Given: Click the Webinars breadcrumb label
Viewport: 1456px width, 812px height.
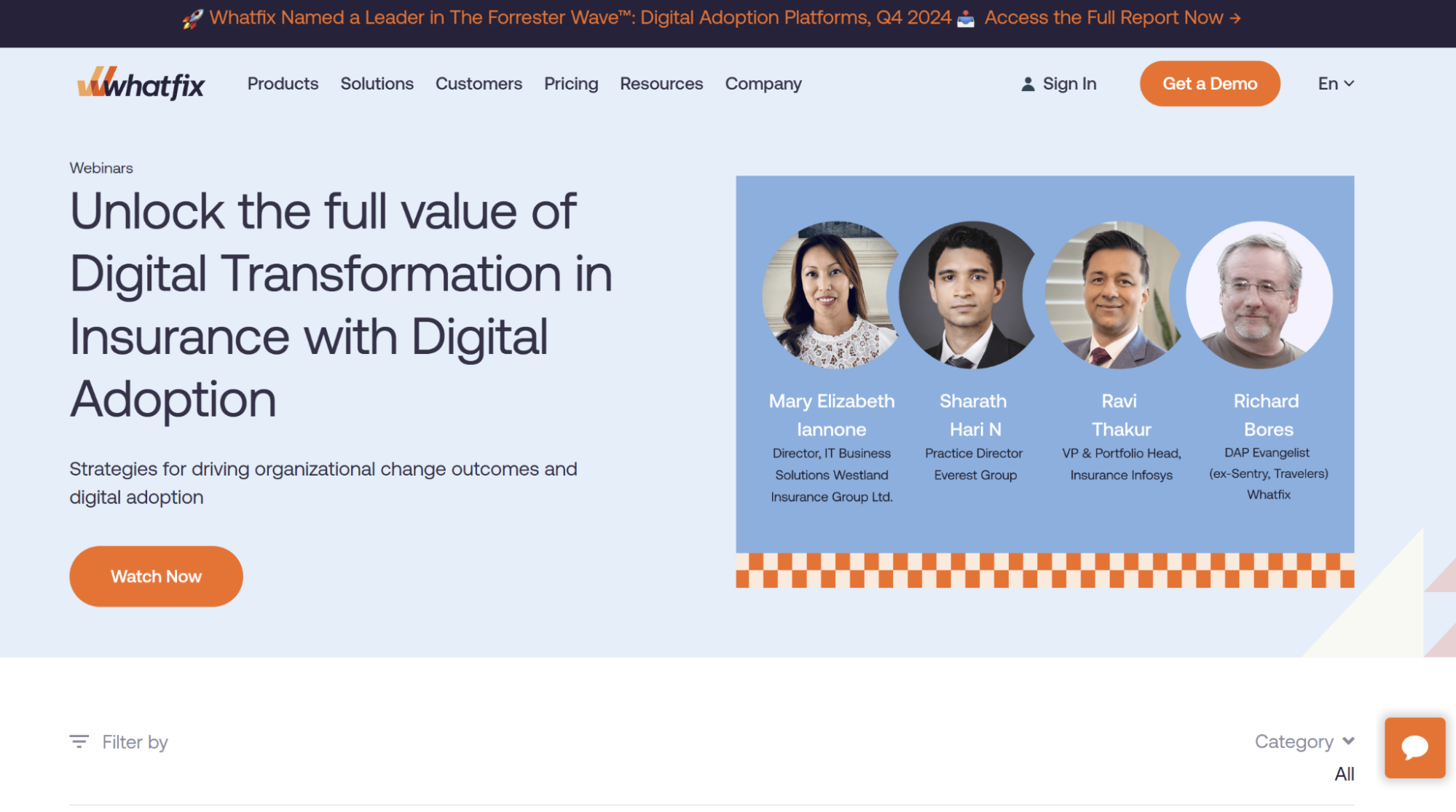Looking at the screenshot, I should 101,168.
